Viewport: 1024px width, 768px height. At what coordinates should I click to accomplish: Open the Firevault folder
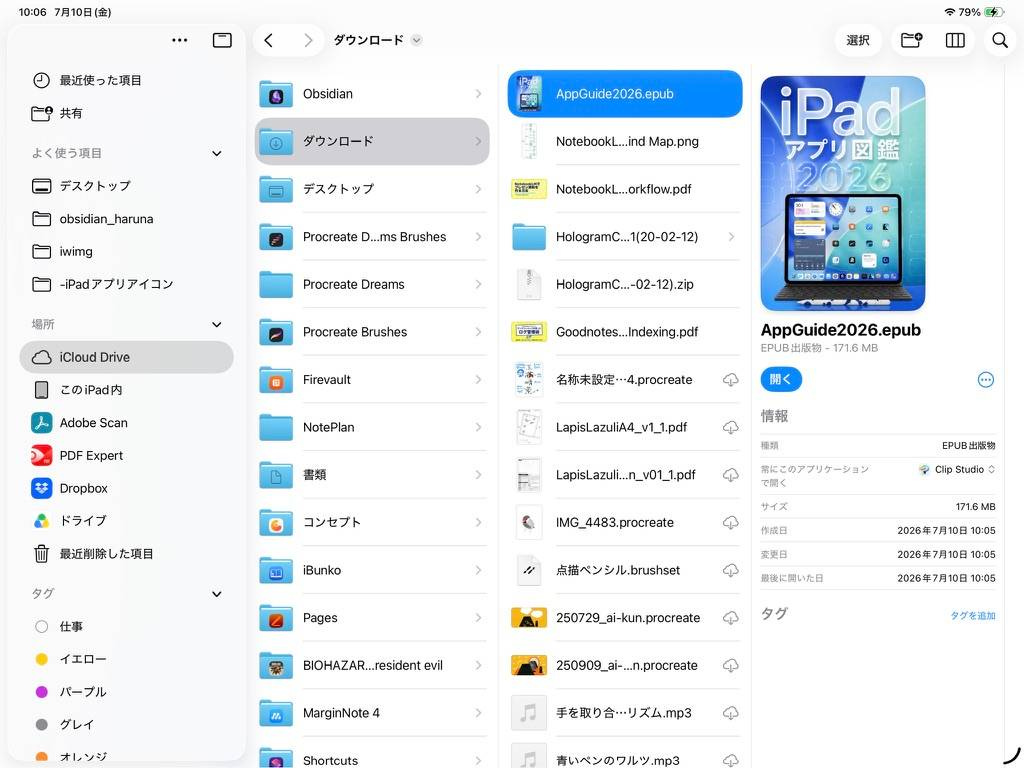[x=372, y=379]
